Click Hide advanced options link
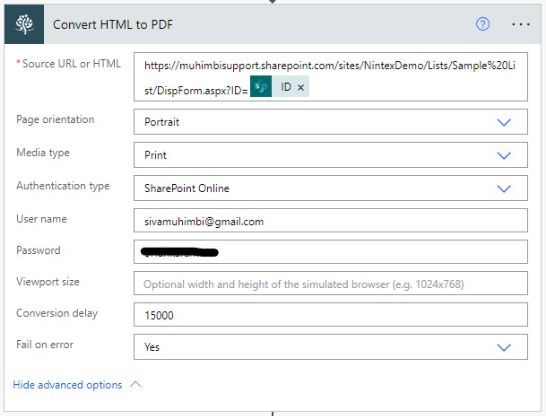Image resolution: width=546 pixels, height=416 pixels. 67,385
